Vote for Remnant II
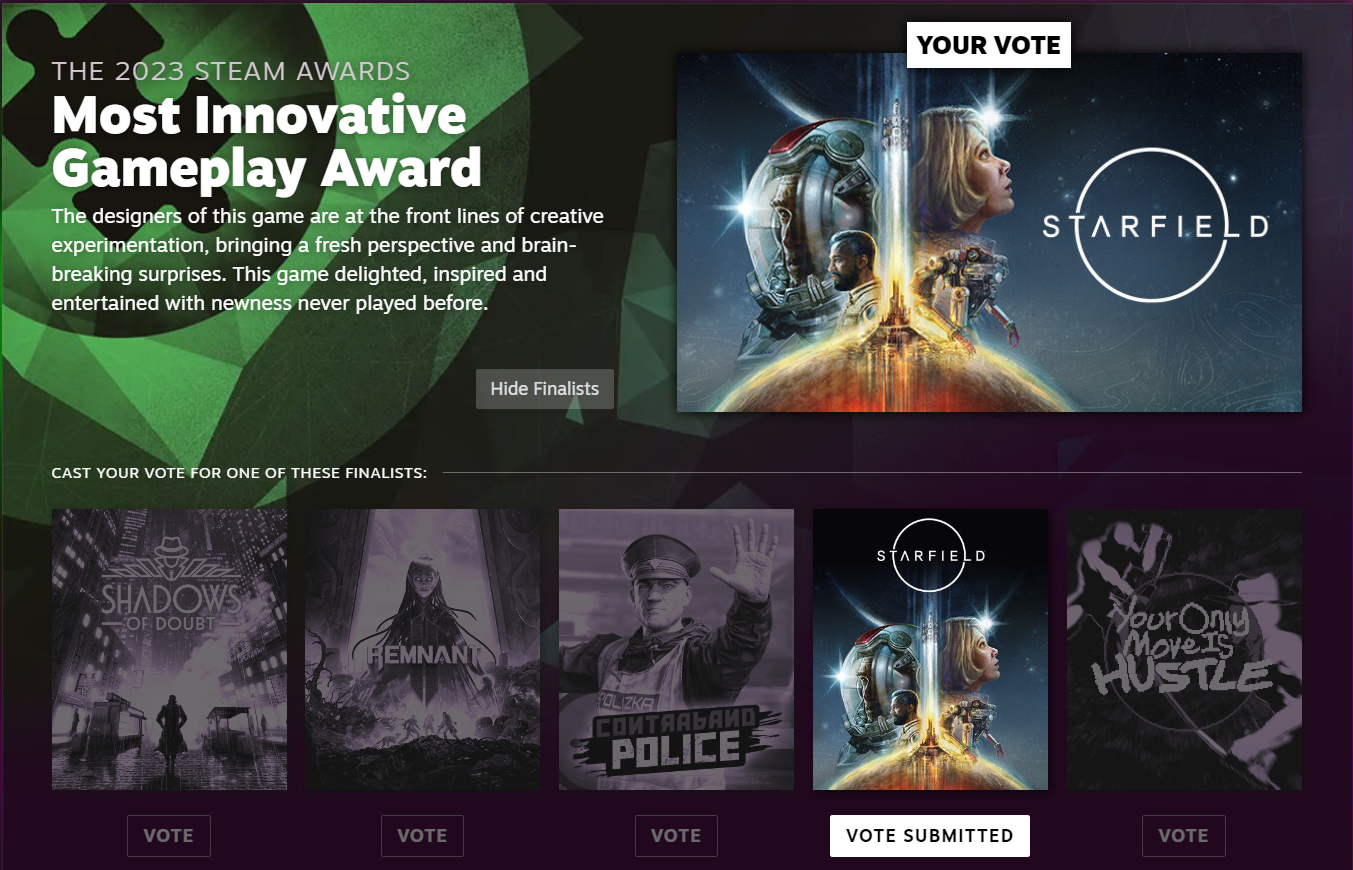The height and width of the screenshot is (870, 1353). pyautogui.click(x=422, y=836)
